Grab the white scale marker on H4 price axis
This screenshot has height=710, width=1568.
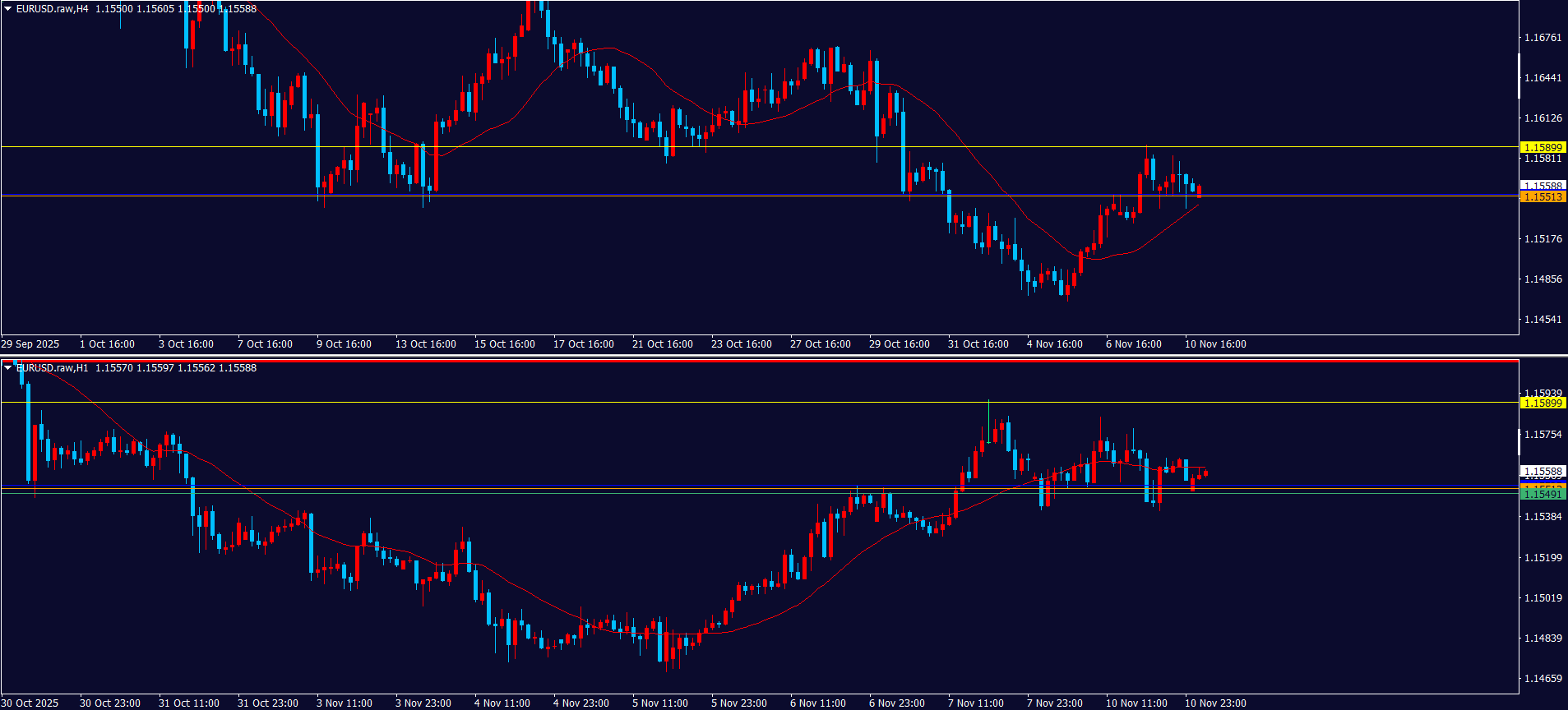pyautogui.click(x=1519, y=76)
